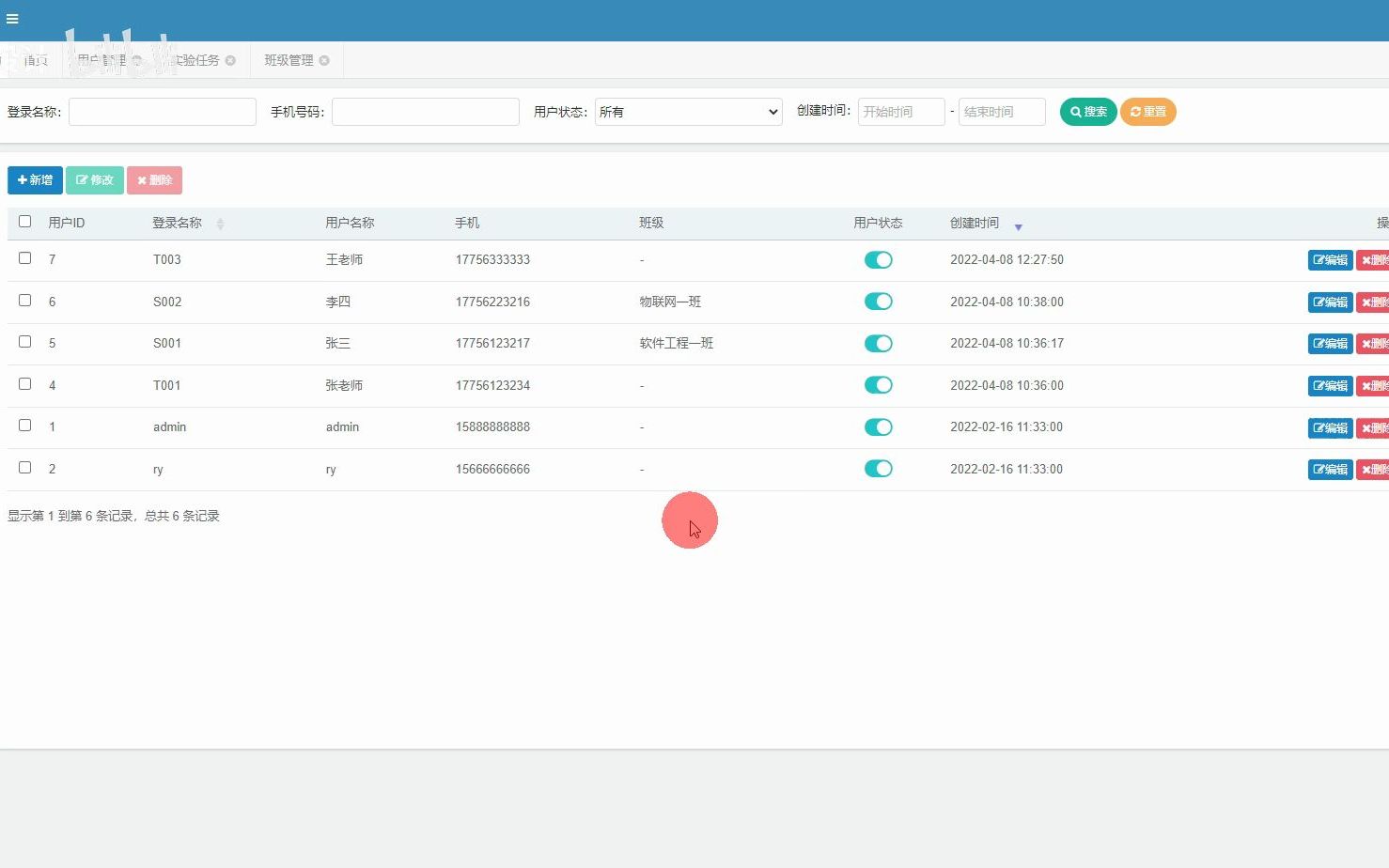
Task: Select checkbox for user admin
Action: 25,426
